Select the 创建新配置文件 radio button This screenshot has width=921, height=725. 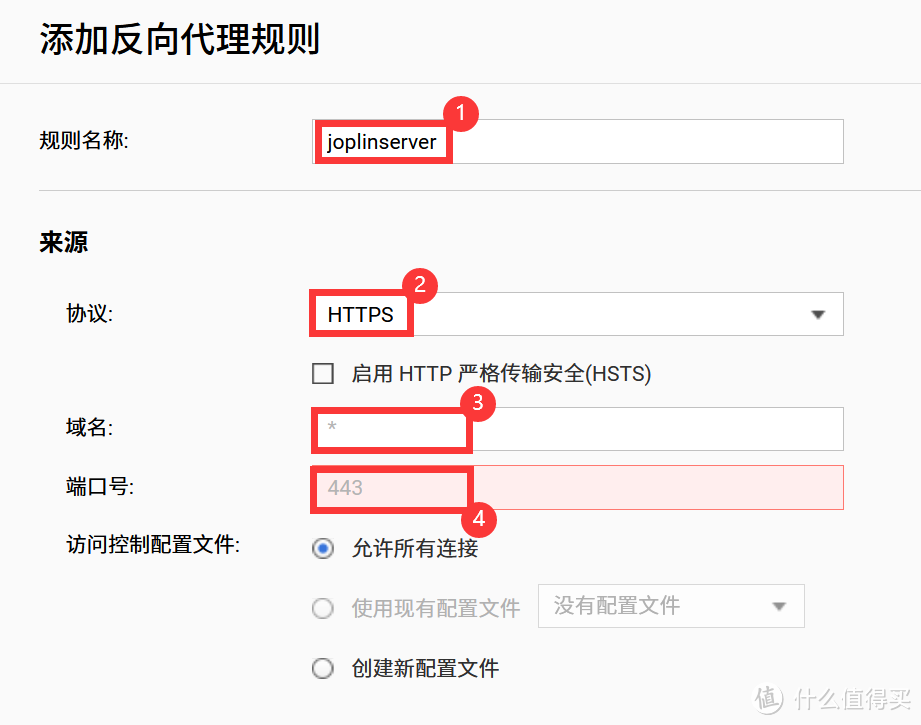323,668
